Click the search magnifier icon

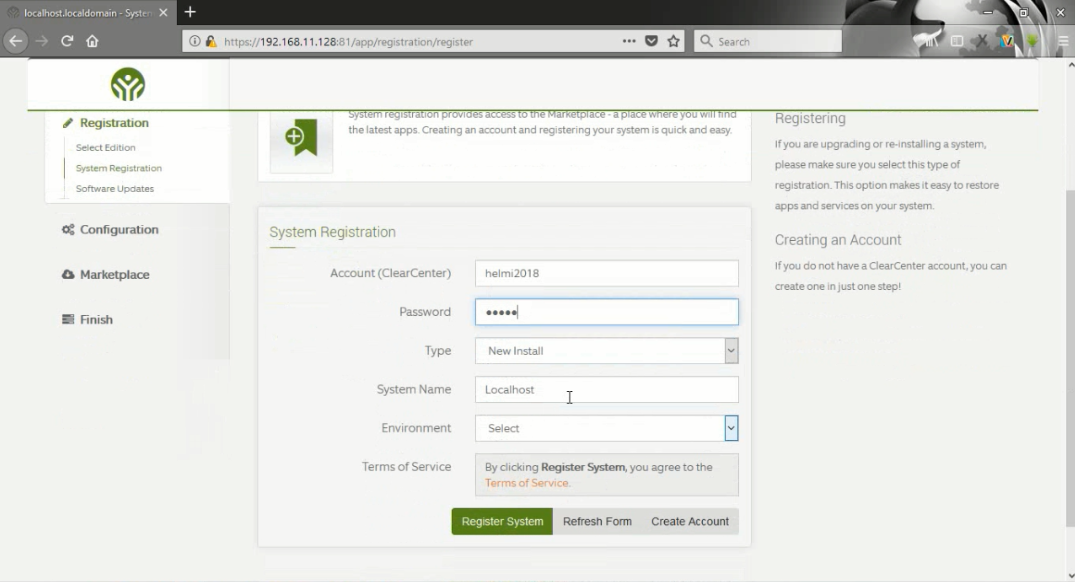[706, 41]
